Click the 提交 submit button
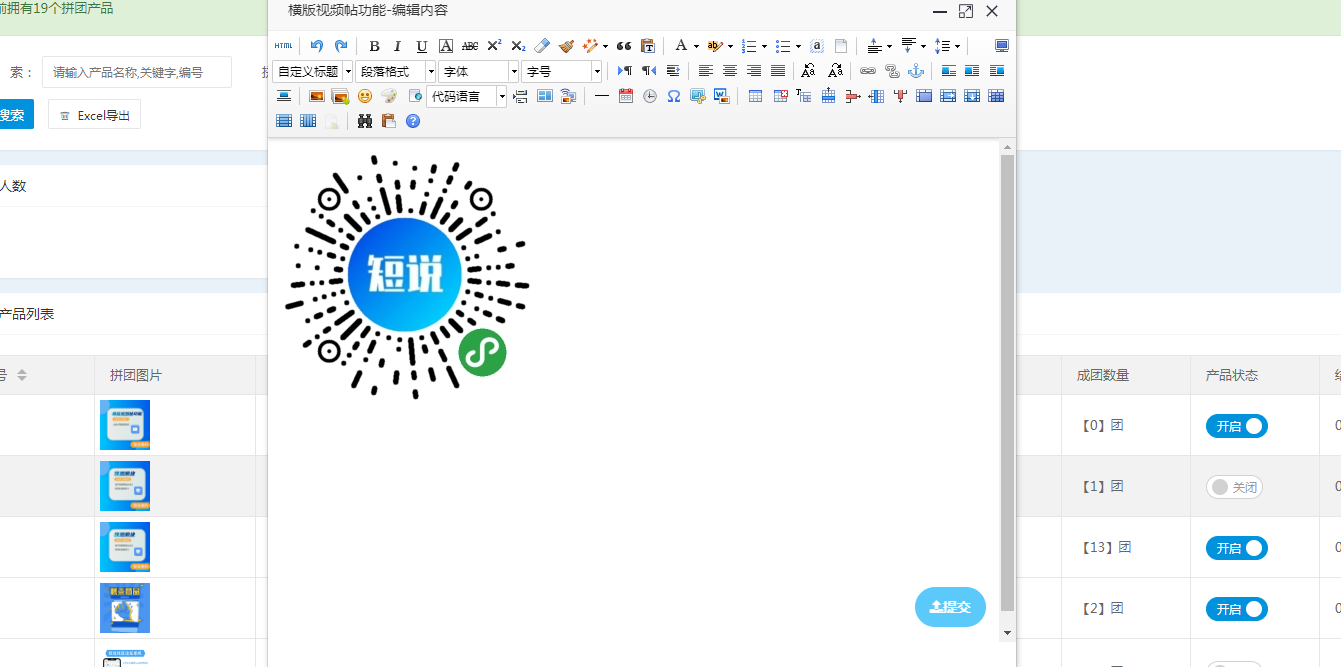 tap(950, 607)
